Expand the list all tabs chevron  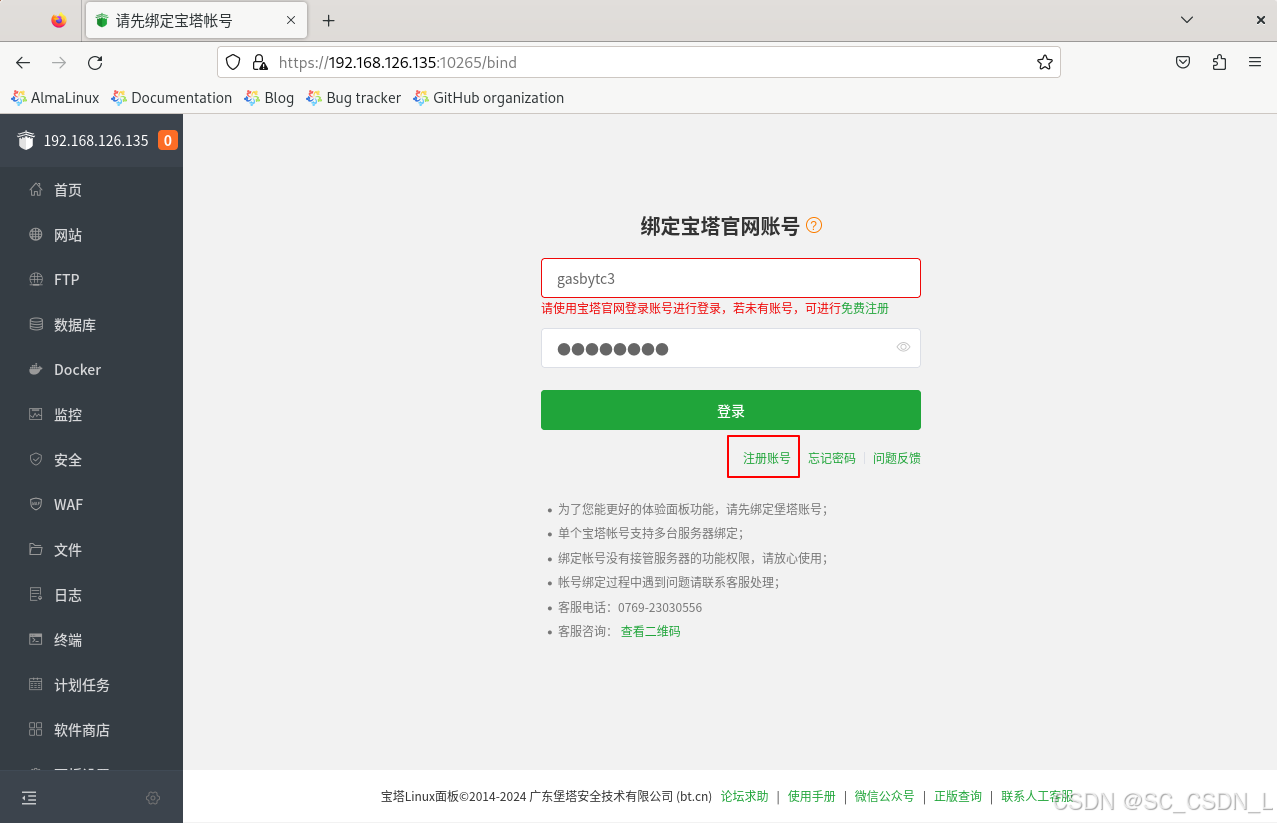pyautogui.click(x=1187, y=20)
